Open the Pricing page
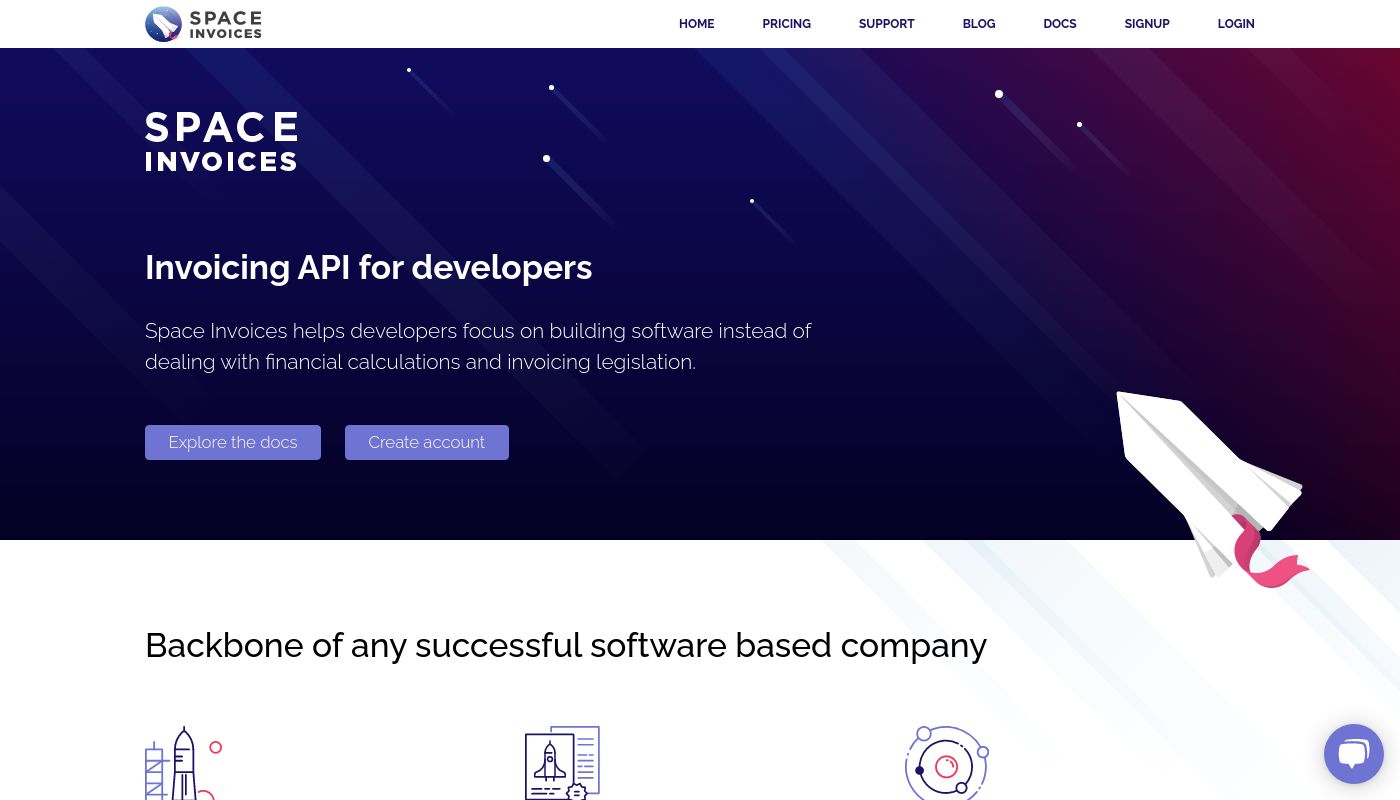The height and width of the screenshot is (800, 1400). click(786, 24)
